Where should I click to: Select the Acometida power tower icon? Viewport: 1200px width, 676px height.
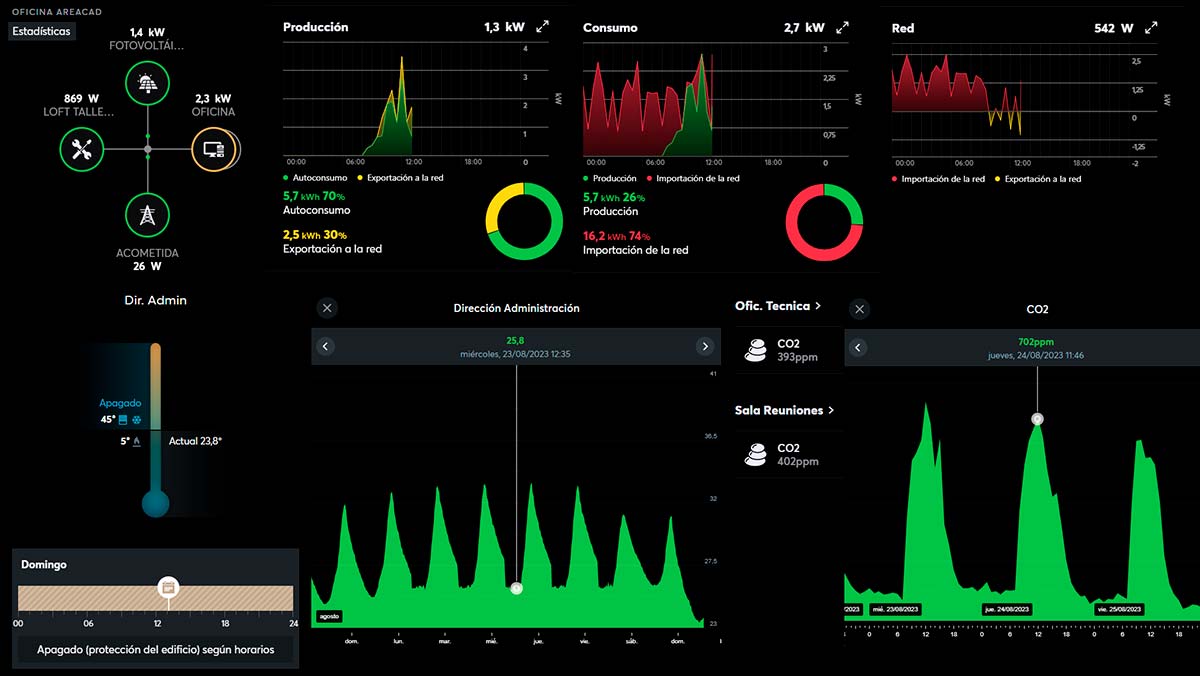coord(147,215)
